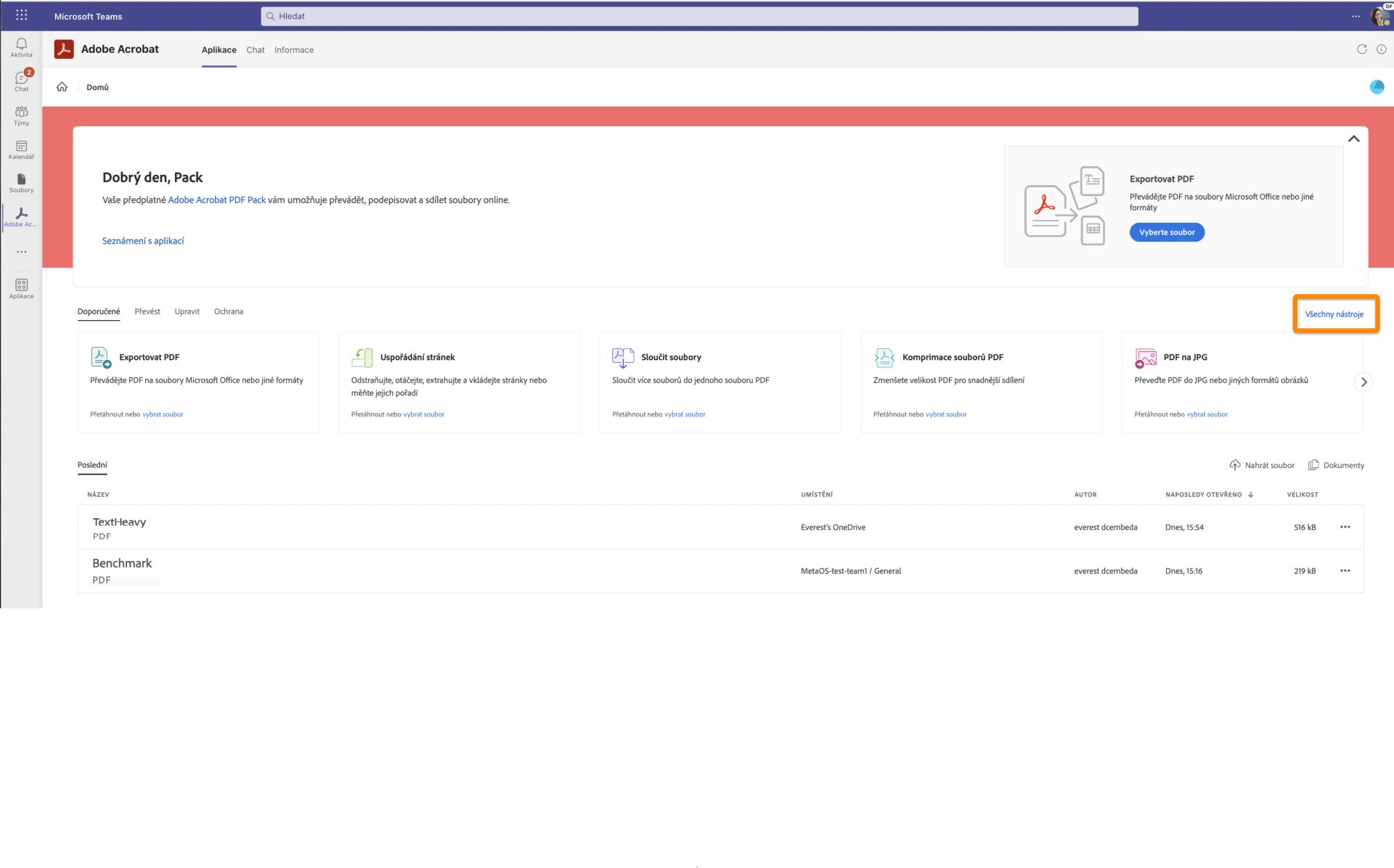This screenshot has height=868, width=1394.
Task: Reload the app with refresh icon
Action: [1361, 49]
